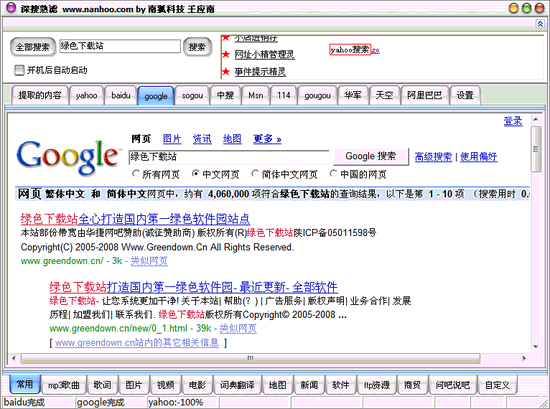Click 类似网页 link for www.greendown.cn/ result
Viewport: 550px width, 409px height.
point(149,261)
